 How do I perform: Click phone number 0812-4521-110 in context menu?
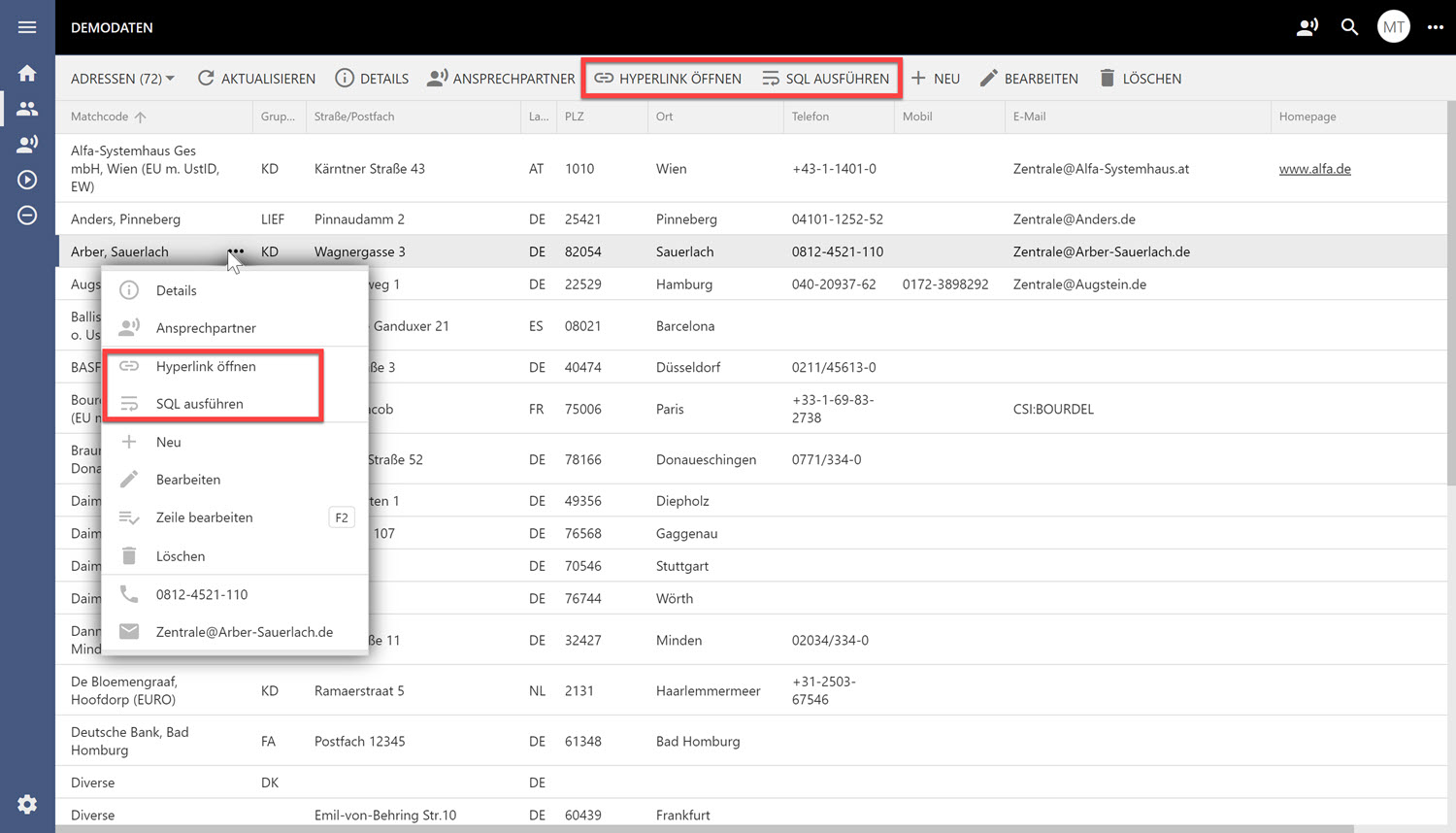(202, 594)
